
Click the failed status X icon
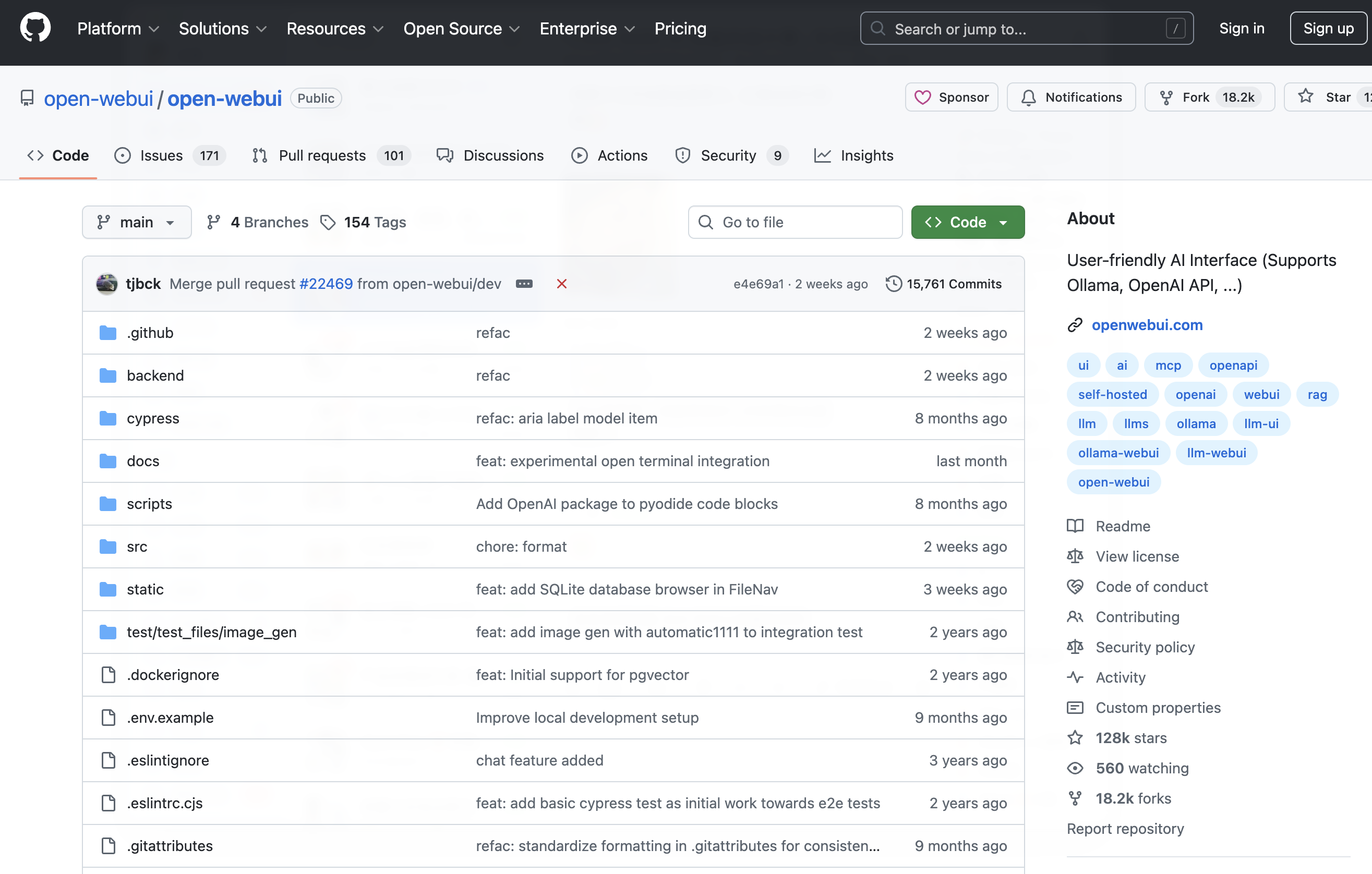pyautogui.click(x=561, y=284)
